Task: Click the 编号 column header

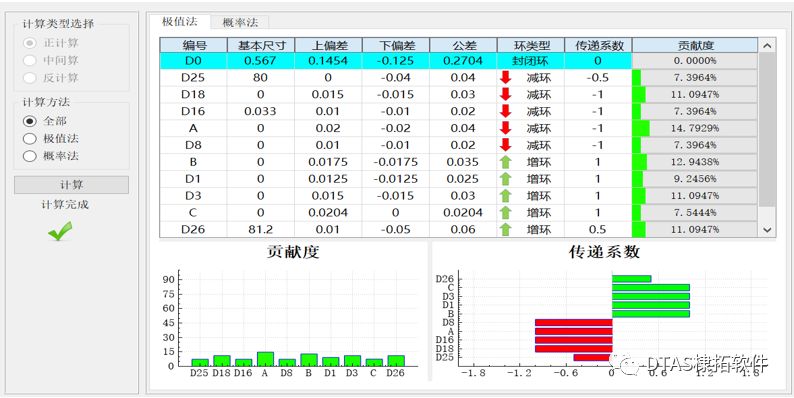Action: point(193,45)
